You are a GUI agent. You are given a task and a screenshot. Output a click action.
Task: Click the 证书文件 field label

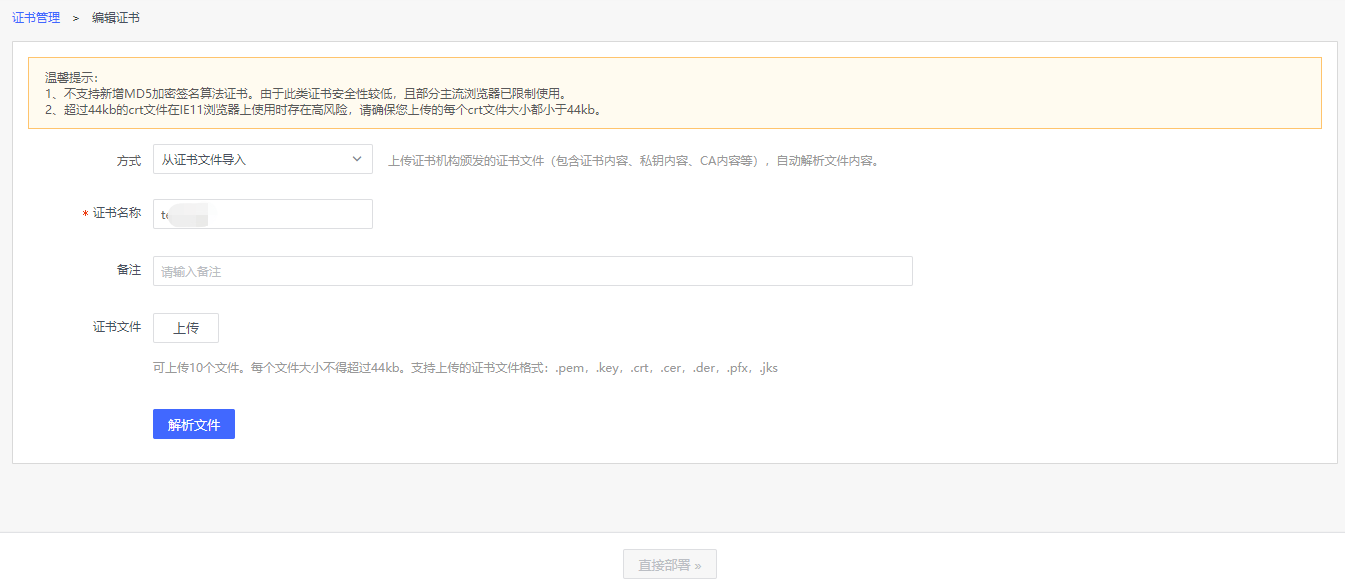point(117,327)
